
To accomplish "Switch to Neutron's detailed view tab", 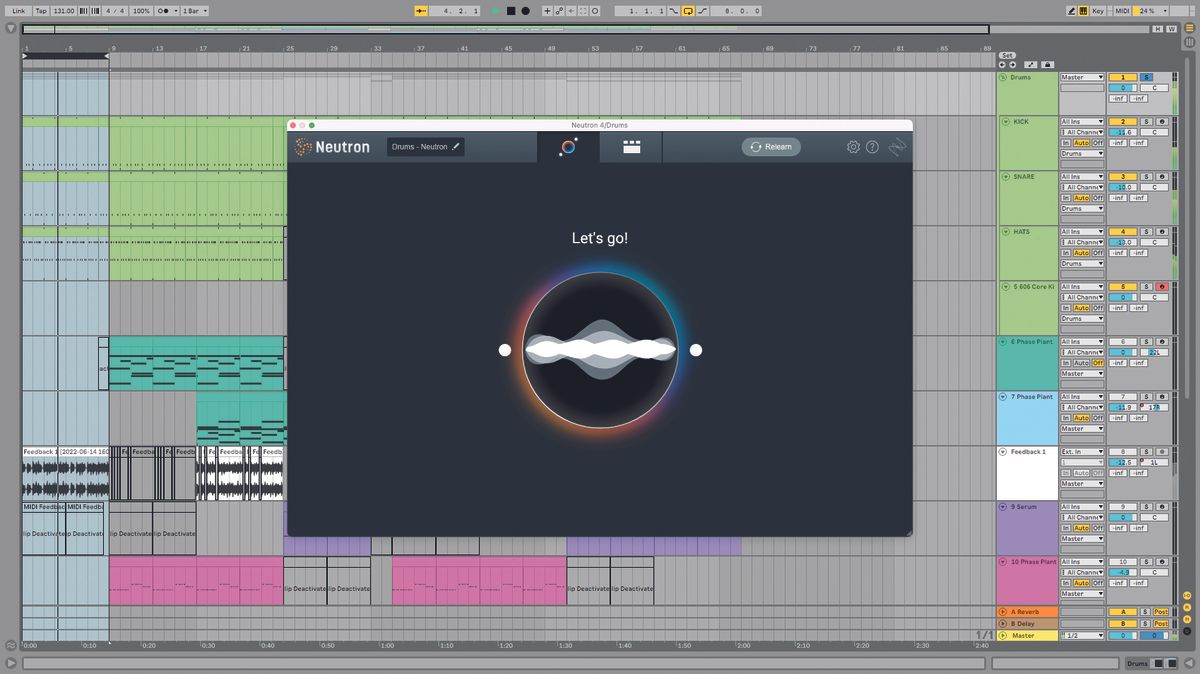I will pyautogui.click(x=630, y=146).
